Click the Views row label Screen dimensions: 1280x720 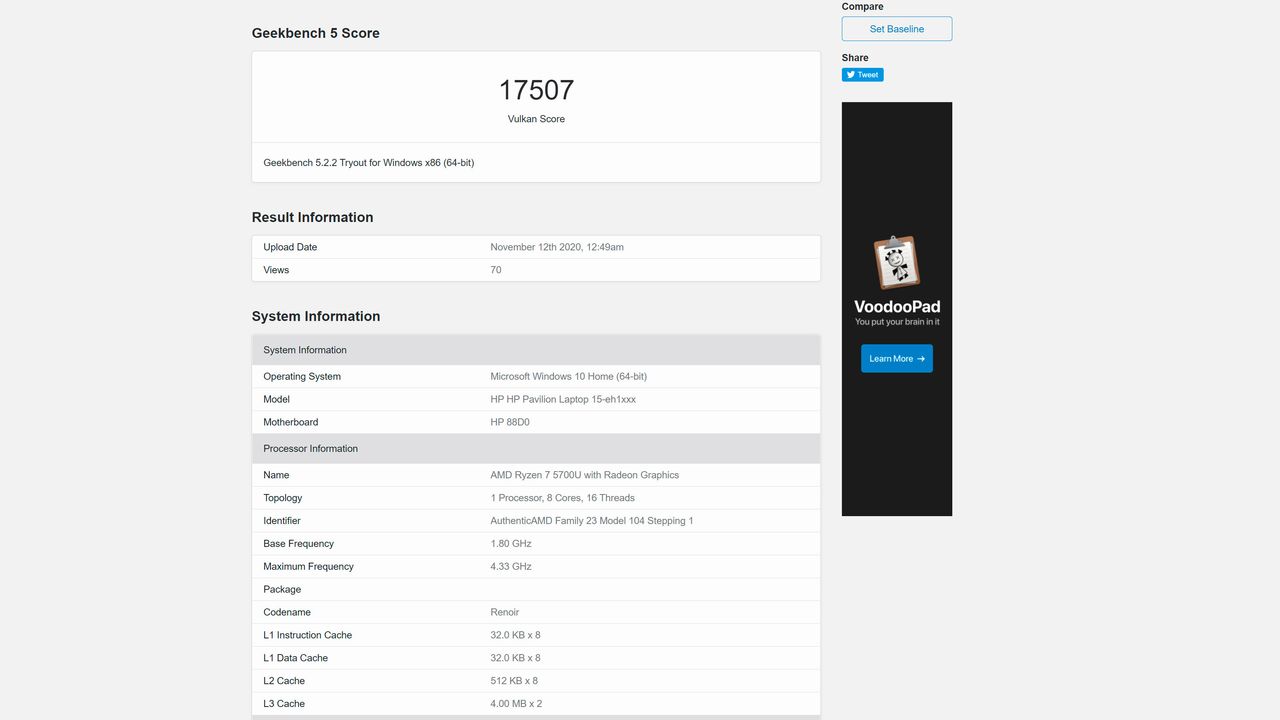(x=276, y=270)
